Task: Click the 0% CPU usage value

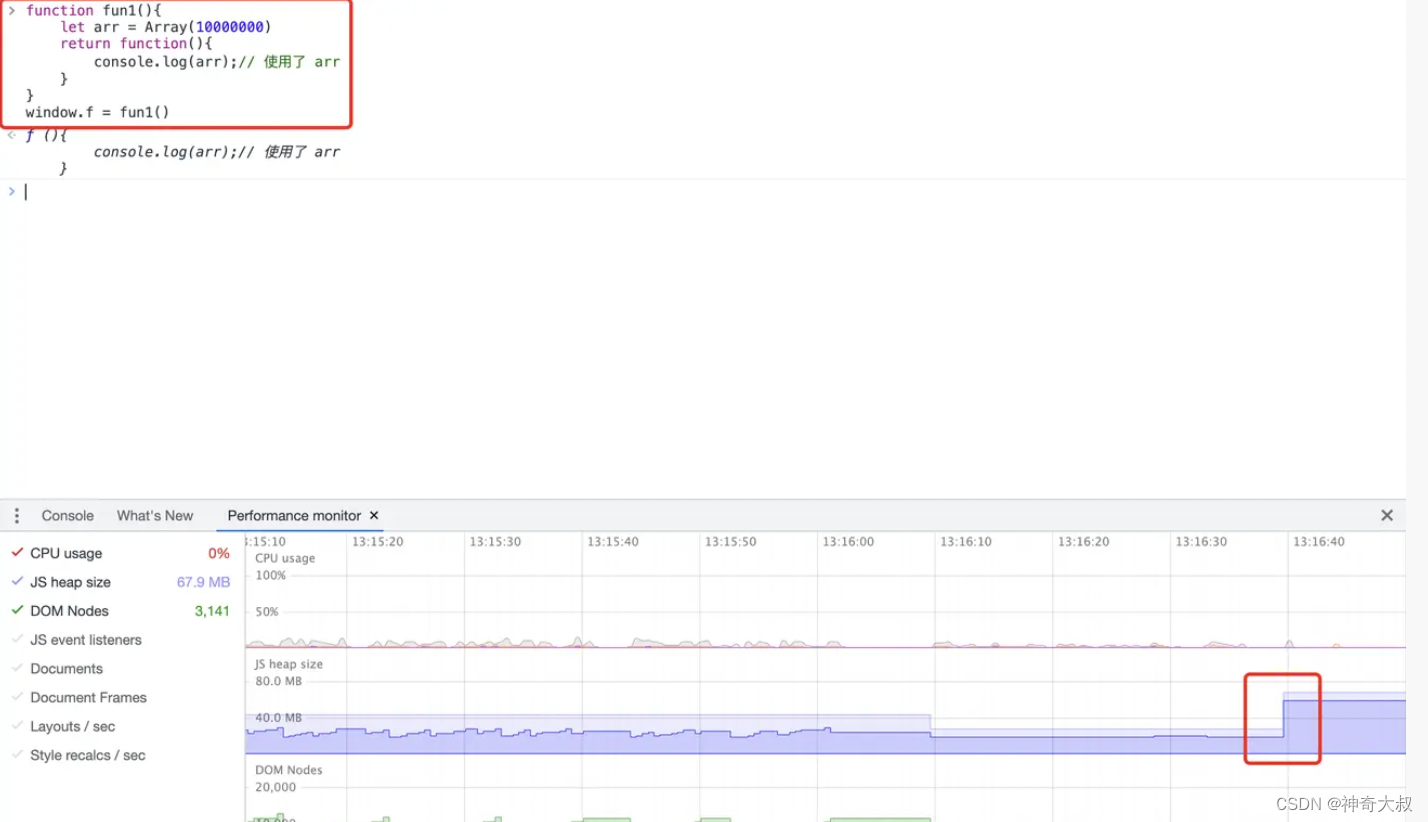Action: [219, 553]
